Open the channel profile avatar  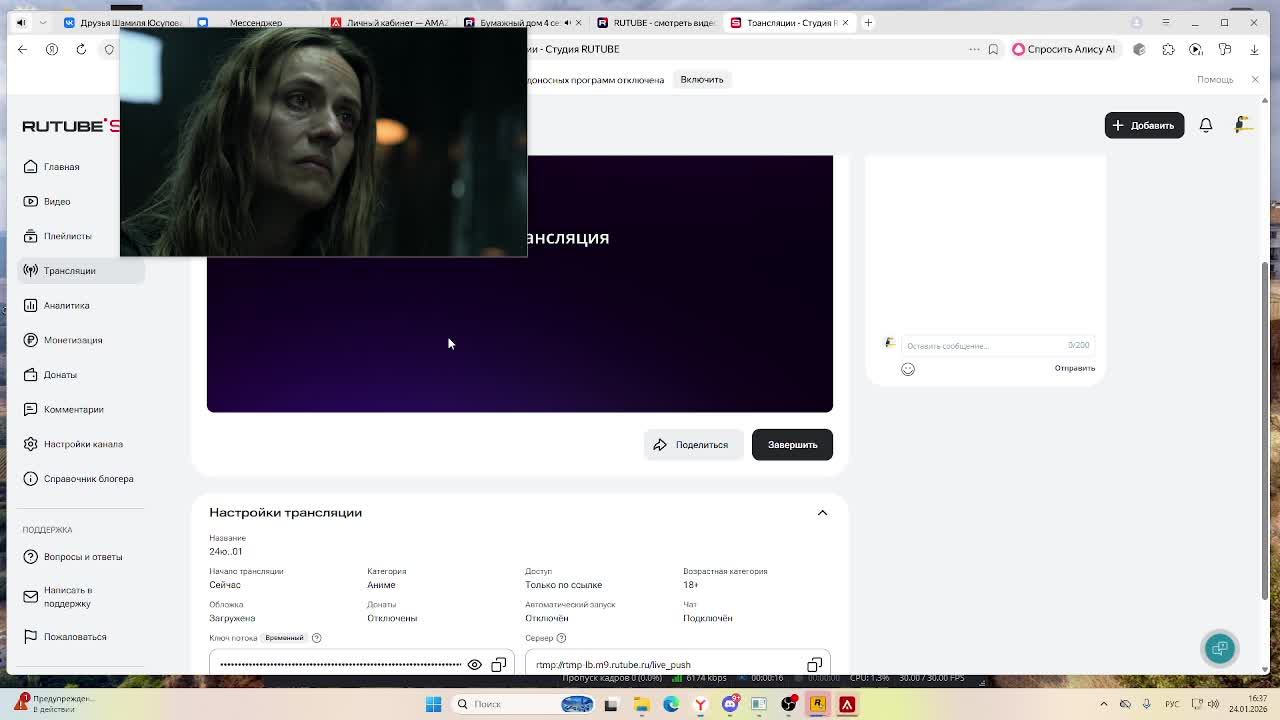[1244, 125]
